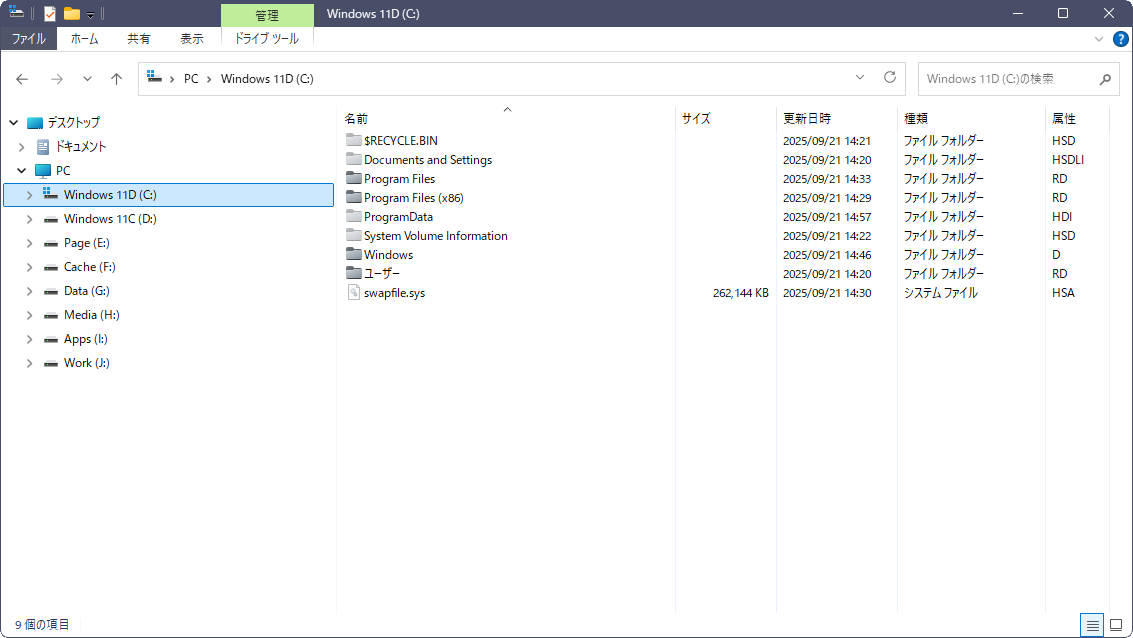Expand the Page (E:) drive node
The width and height of the screenshot is (1133, 638).
(30, 243)
